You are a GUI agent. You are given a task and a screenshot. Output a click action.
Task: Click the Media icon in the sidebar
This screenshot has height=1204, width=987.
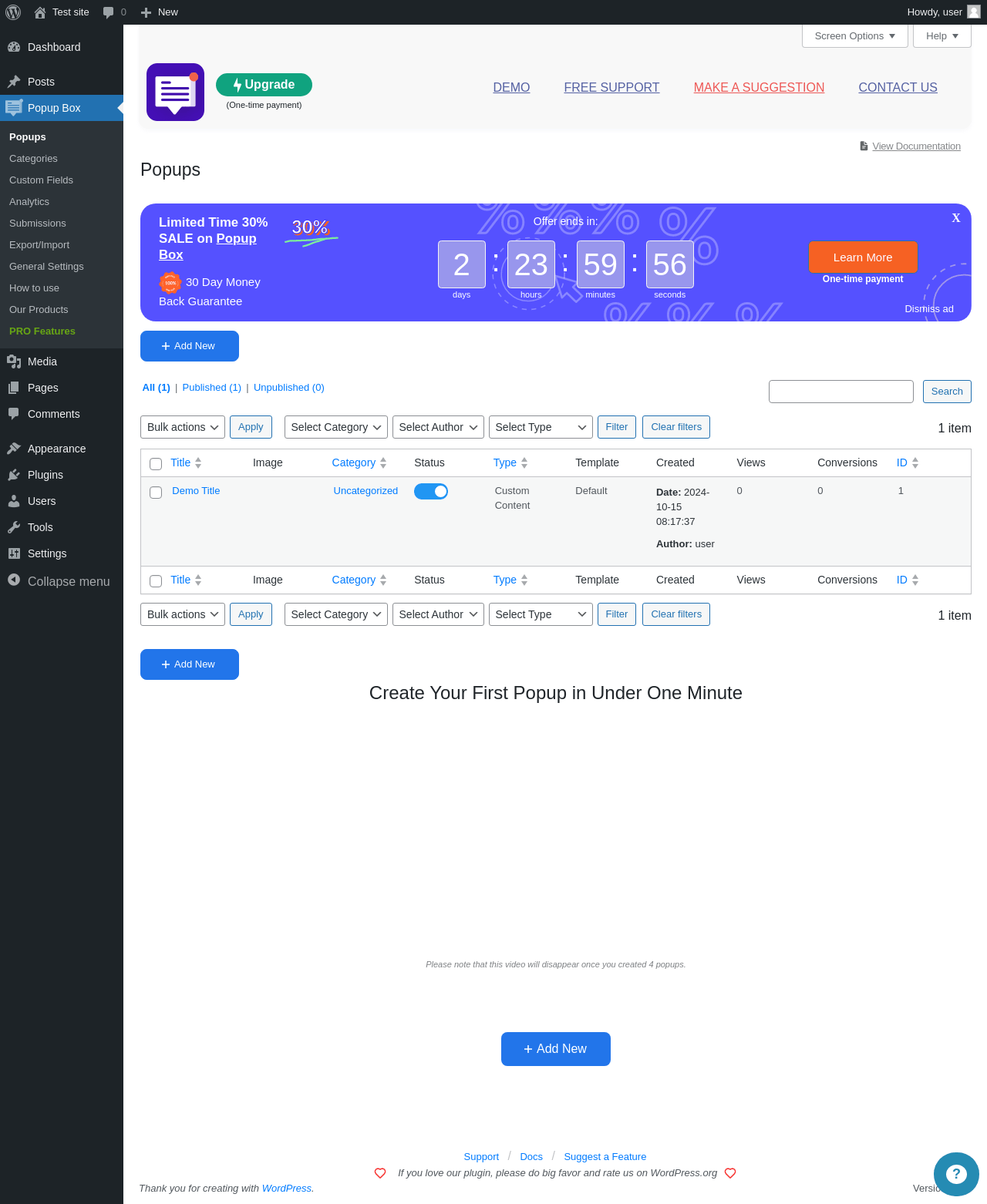[x=14, y=362]
